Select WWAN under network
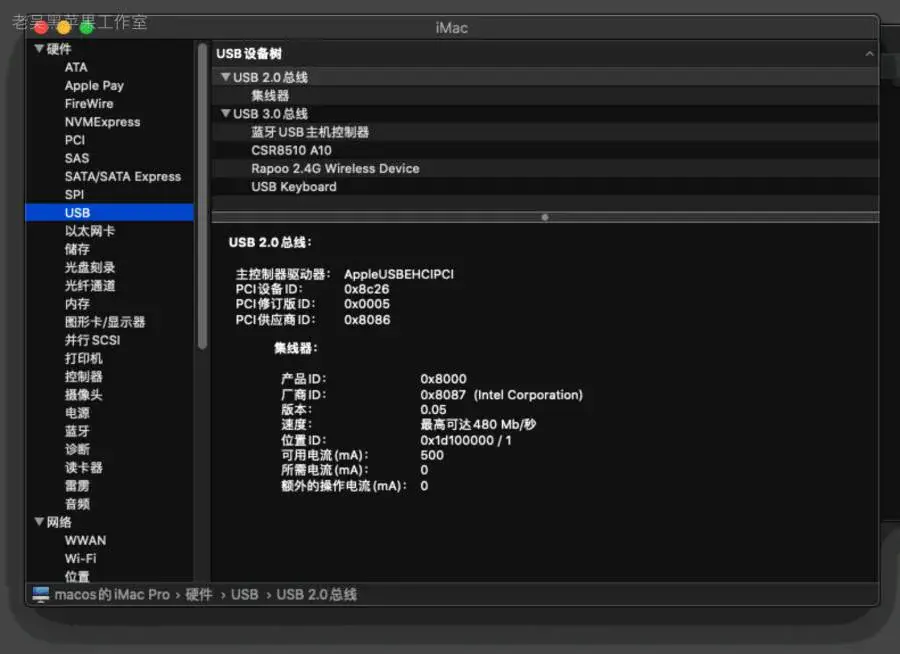The height and width of the screenshot is (654, 900). (85, 540)
